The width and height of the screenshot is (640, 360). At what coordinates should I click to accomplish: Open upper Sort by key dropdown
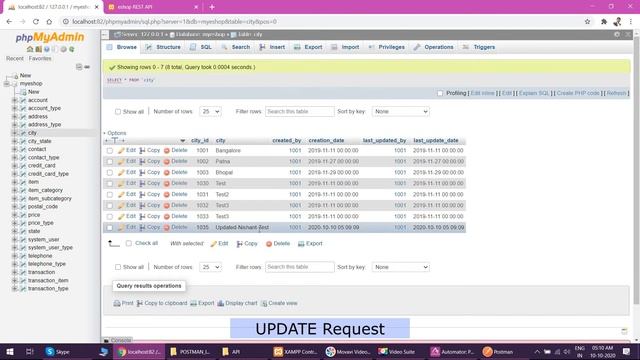click(400, 111)
